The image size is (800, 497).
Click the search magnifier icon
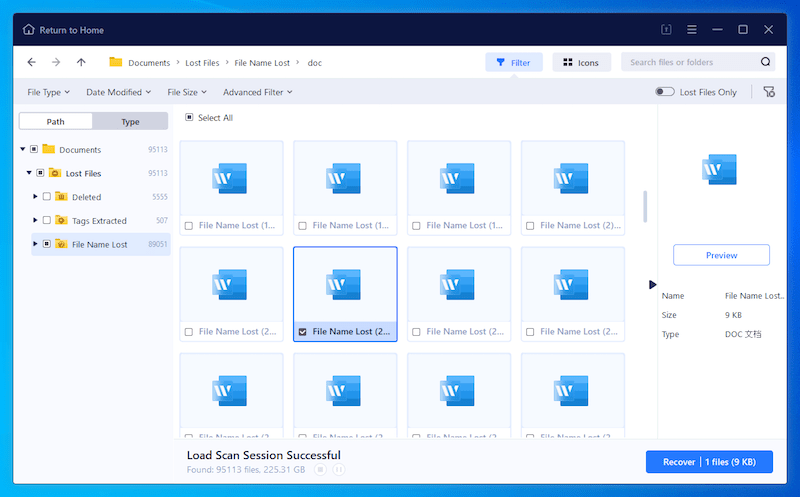(765, 62)
